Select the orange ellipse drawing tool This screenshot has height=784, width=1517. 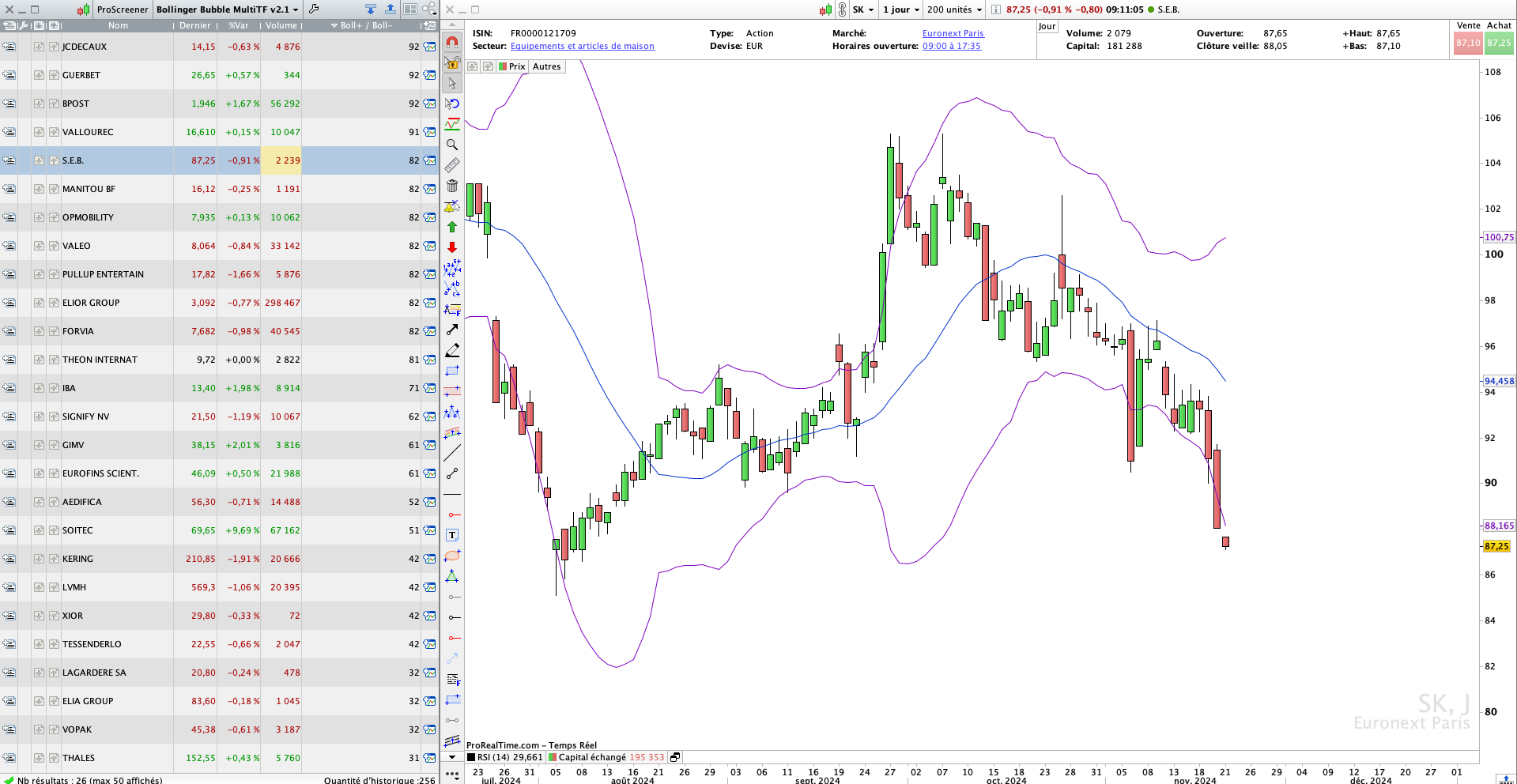click(x=452, y=556)
